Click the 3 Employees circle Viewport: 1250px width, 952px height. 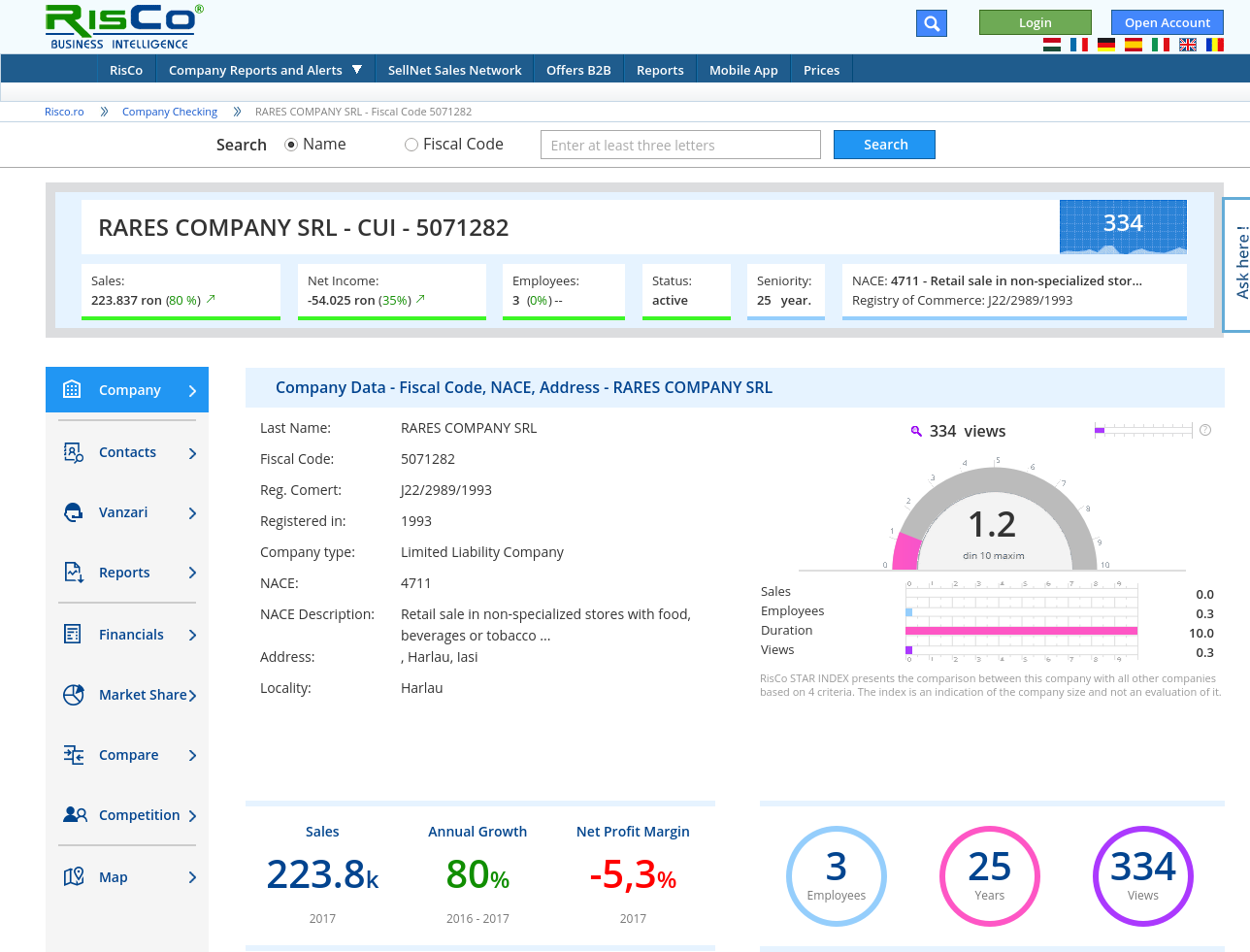(837, 875)
